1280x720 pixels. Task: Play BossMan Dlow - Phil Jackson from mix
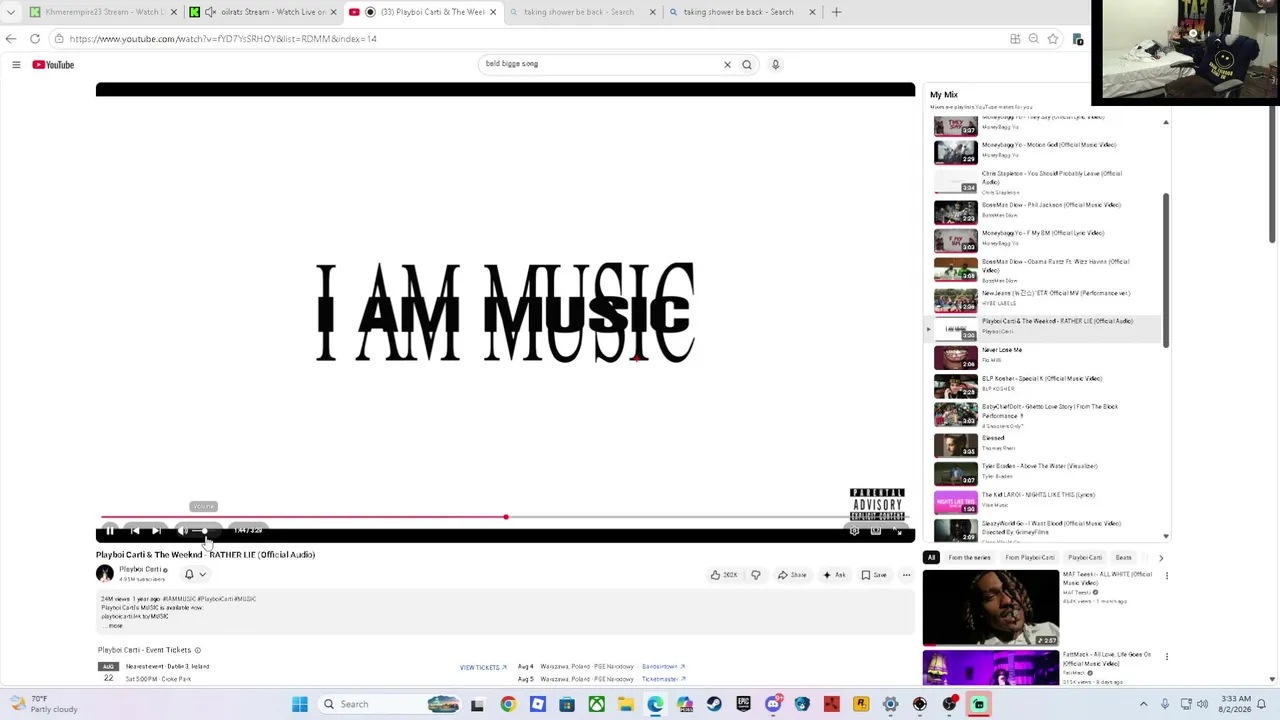[x=1045, y=211]
